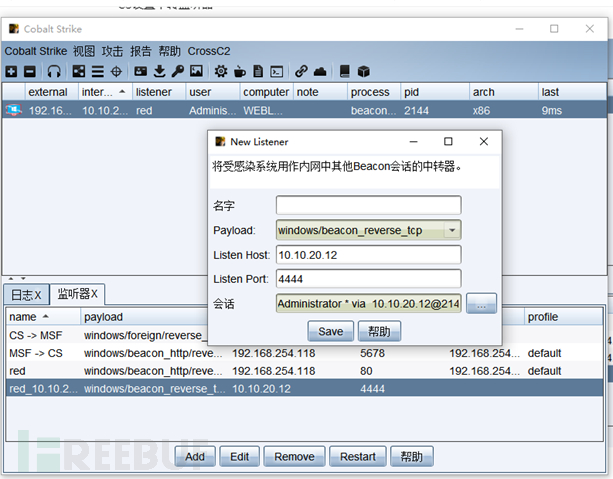Open listeners via the headphones icon
Screen dimensions: 613x479
tap(54, 72)
